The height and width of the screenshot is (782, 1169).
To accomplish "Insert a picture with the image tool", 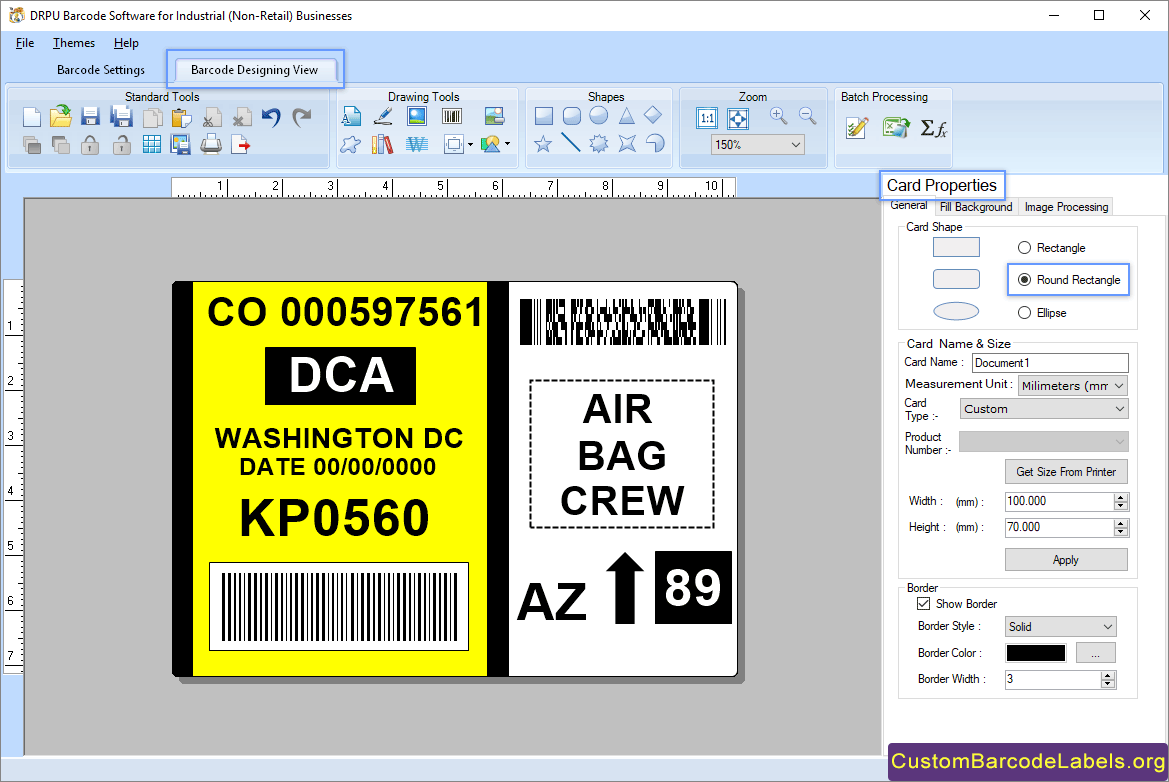I will pyautogui.click(x=417, y=116).
